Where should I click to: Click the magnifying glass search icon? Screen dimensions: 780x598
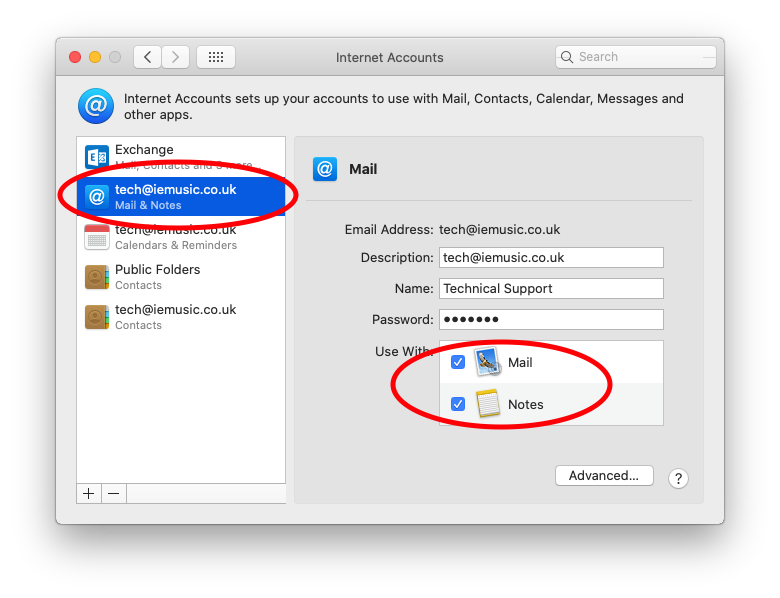pos(567,57)
